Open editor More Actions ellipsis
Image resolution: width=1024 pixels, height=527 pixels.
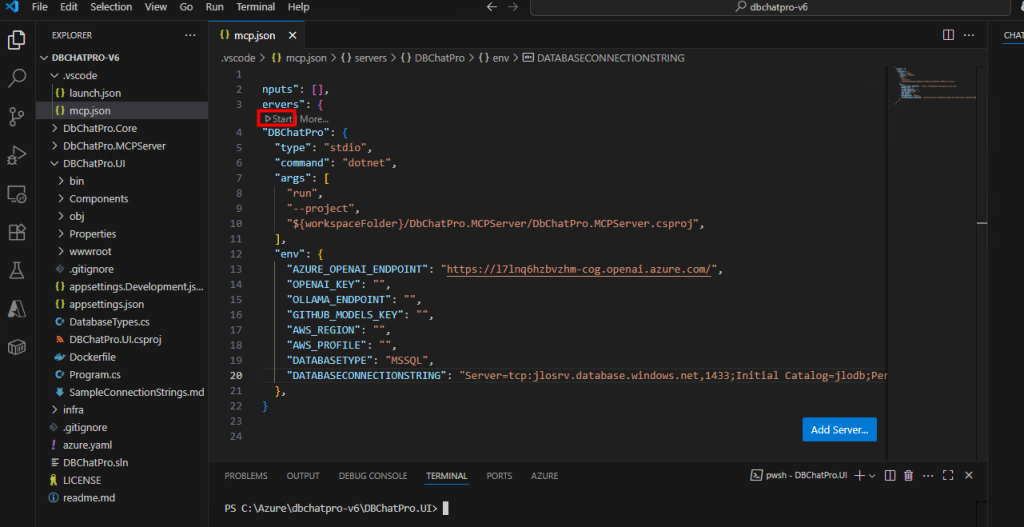coord(969,35)
